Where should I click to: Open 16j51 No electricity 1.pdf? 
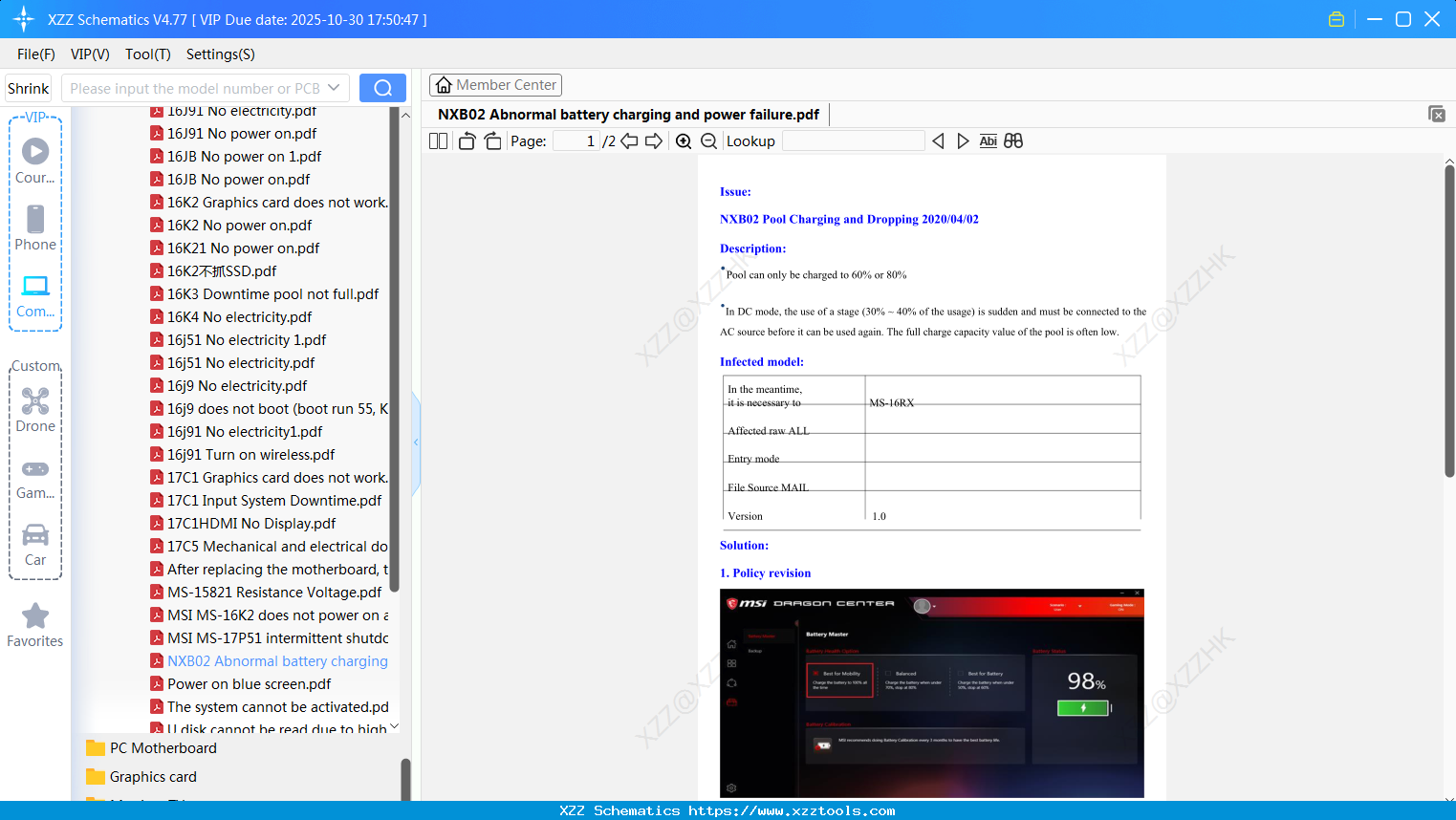[x=238, y=340]
